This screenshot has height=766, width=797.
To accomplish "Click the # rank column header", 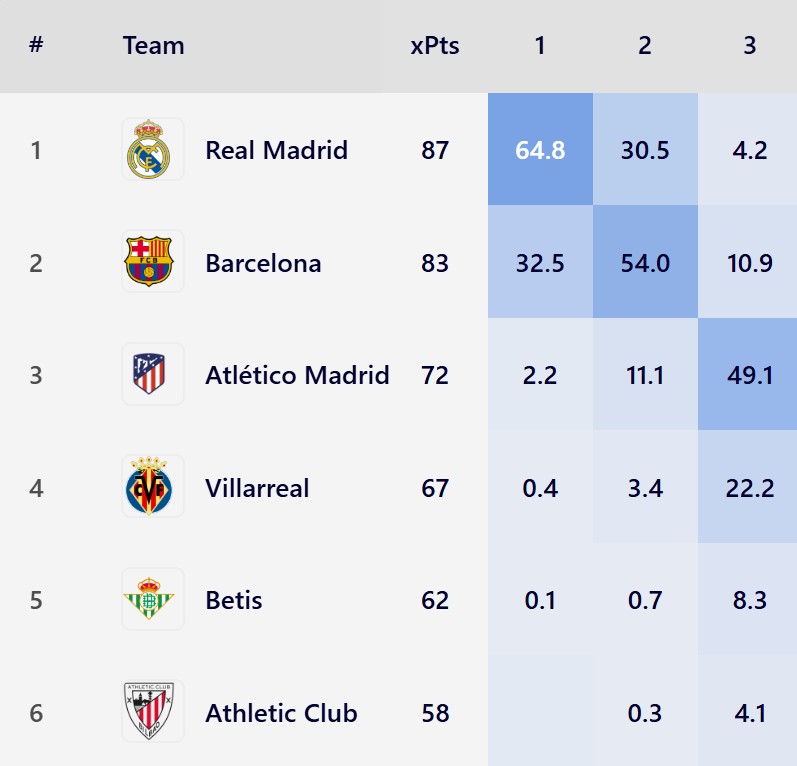I will tap(36, 45).
